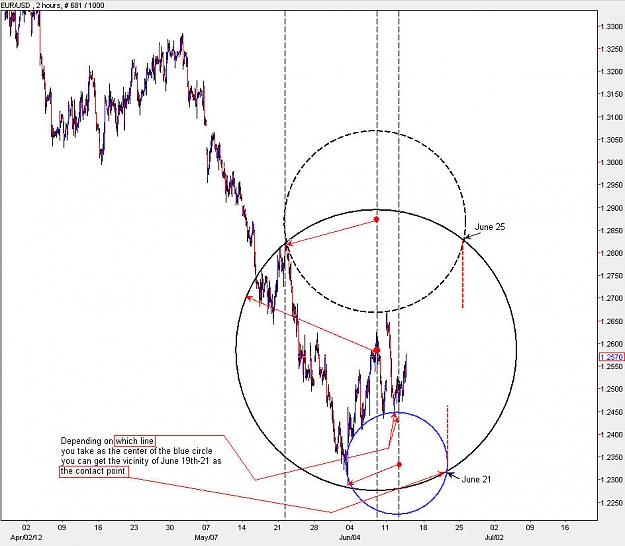The width and height of the screenshot is (625, 546).
Task: Select the 25 date tick label
Action: 459,528
